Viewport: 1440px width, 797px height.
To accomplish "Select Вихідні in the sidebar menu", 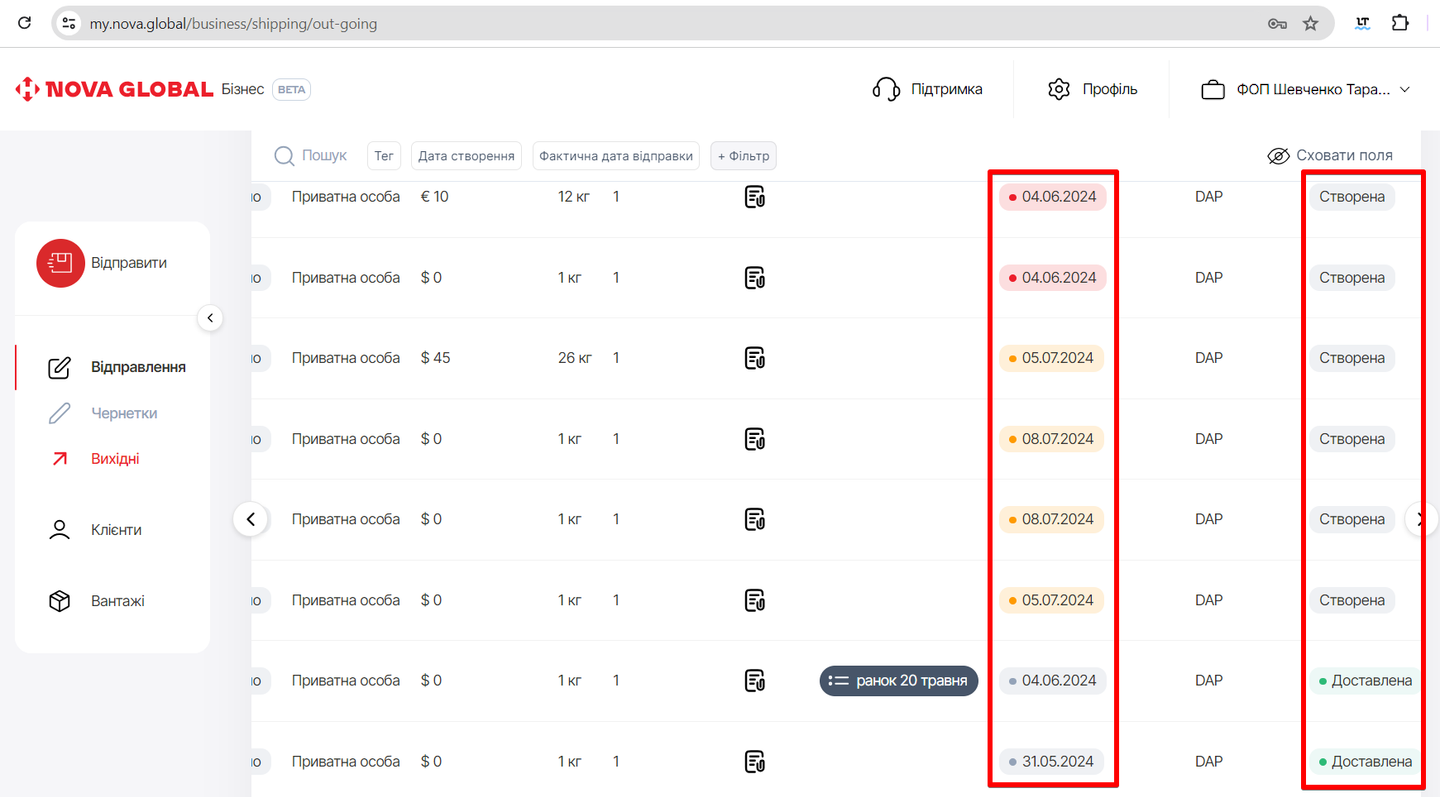I will click(115, 459).
